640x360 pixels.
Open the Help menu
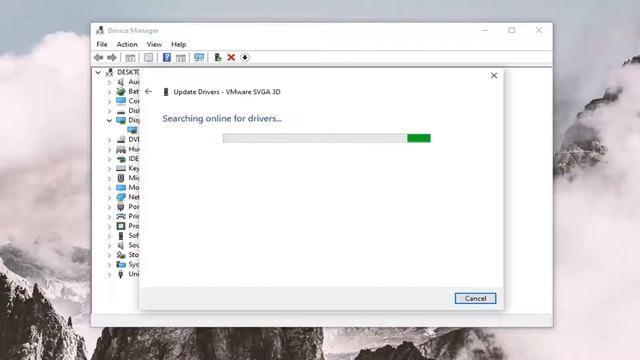pos(178,44)
